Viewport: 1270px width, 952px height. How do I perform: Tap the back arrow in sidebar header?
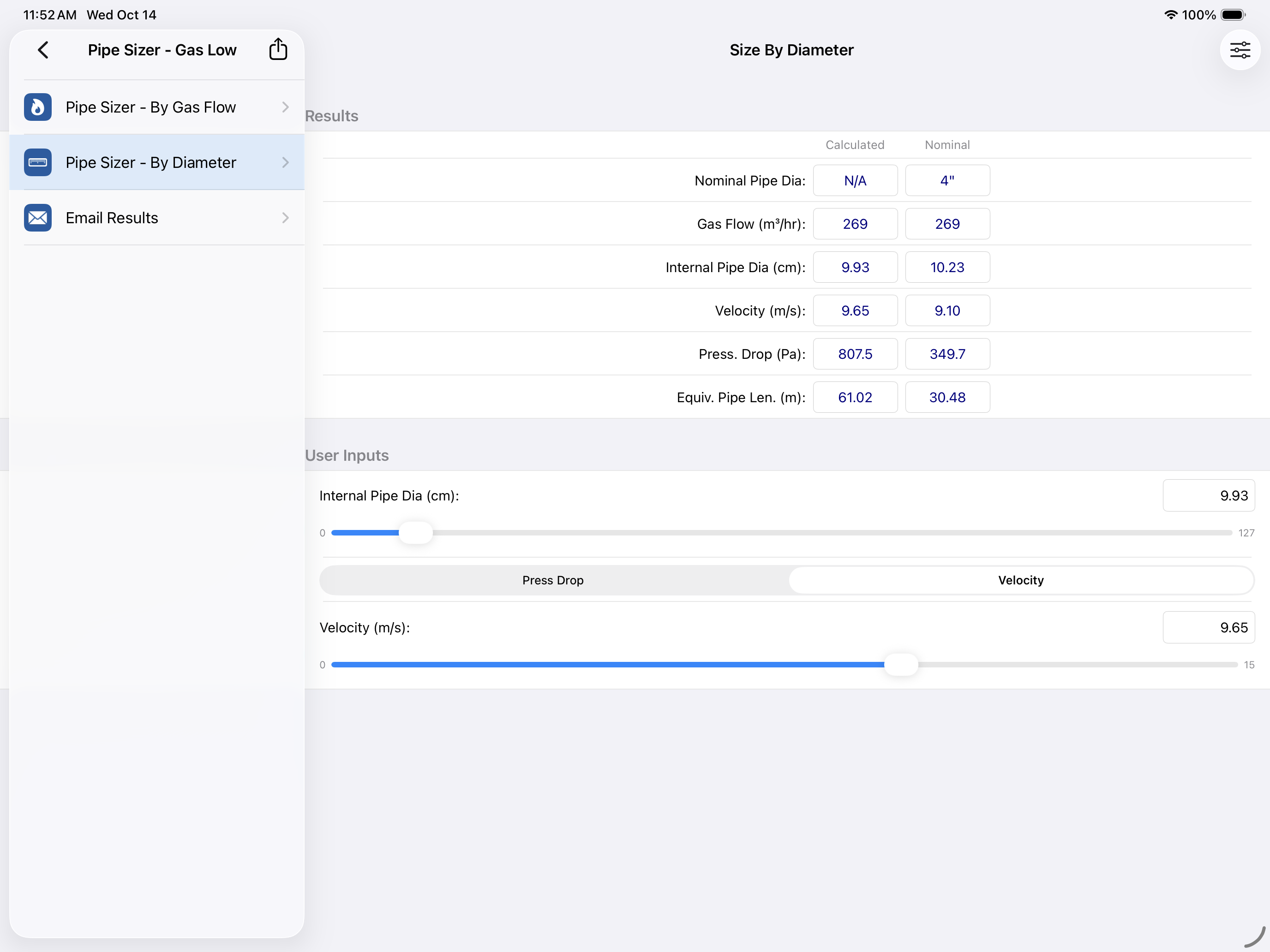[43, 50]
